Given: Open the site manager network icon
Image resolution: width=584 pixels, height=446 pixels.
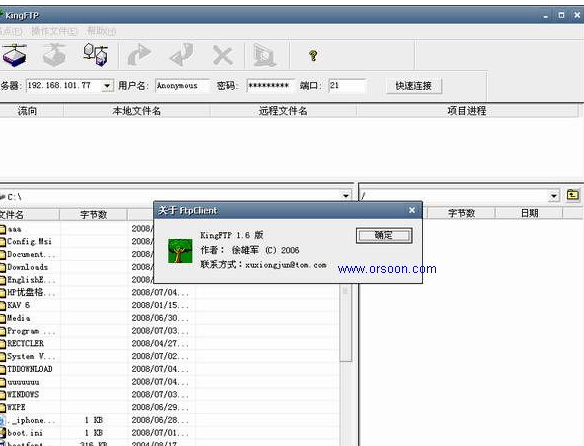Looking at the screenshot, I should point(96,55).
